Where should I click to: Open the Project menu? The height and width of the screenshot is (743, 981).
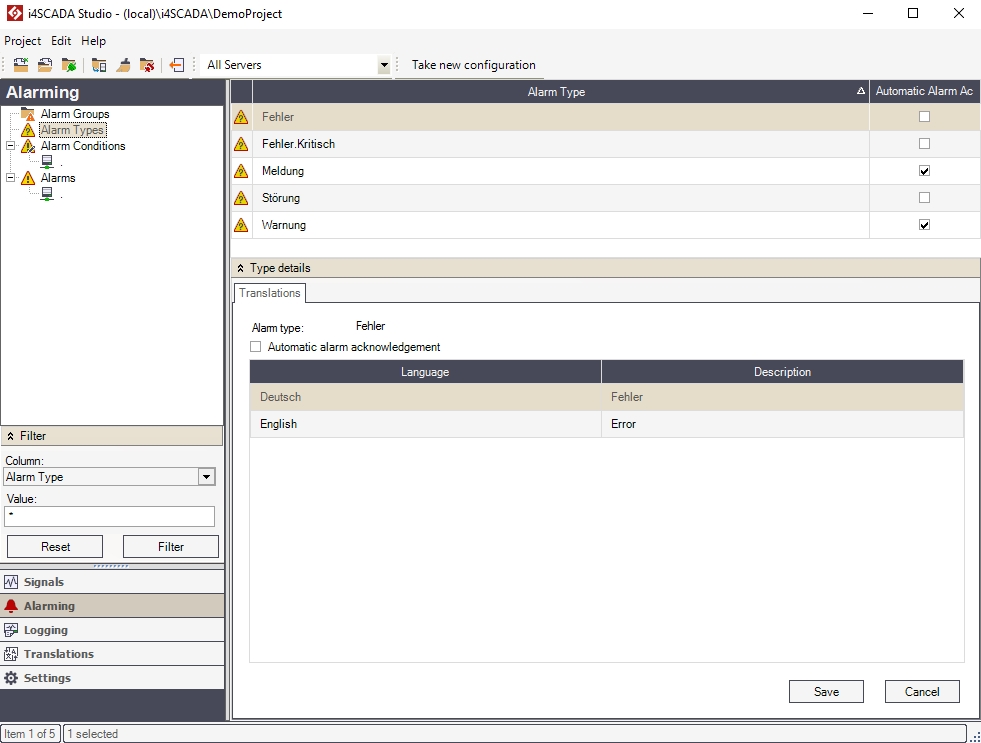click(x=22, y=41)
